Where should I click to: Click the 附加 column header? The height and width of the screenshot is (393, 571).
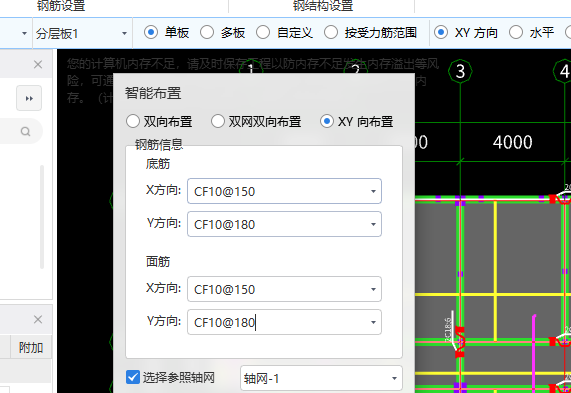31,348
